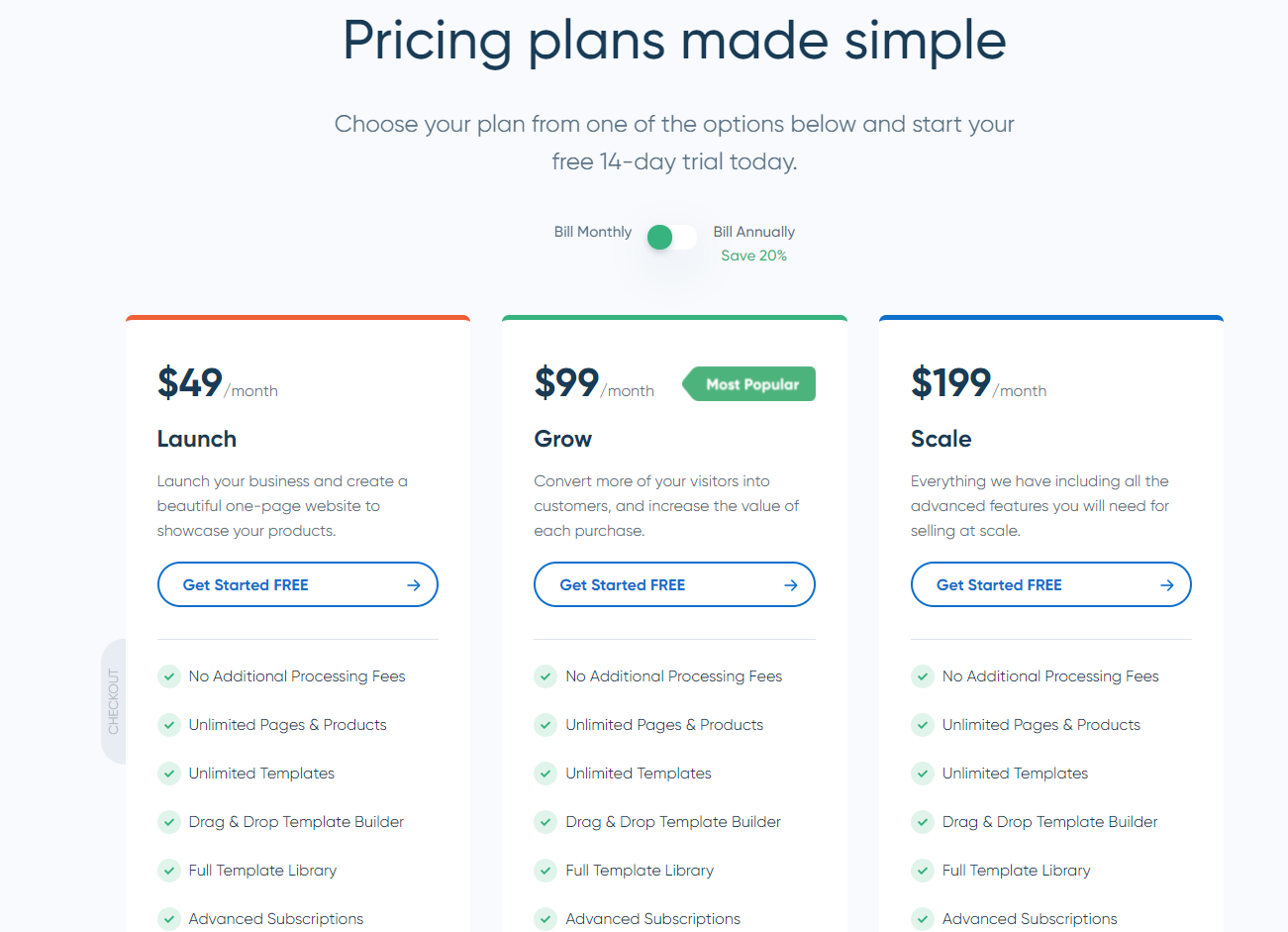Click the arrow icon in Scale plan button
This screenshot has height=932, width=1288.
click(x=1167, y=585)
